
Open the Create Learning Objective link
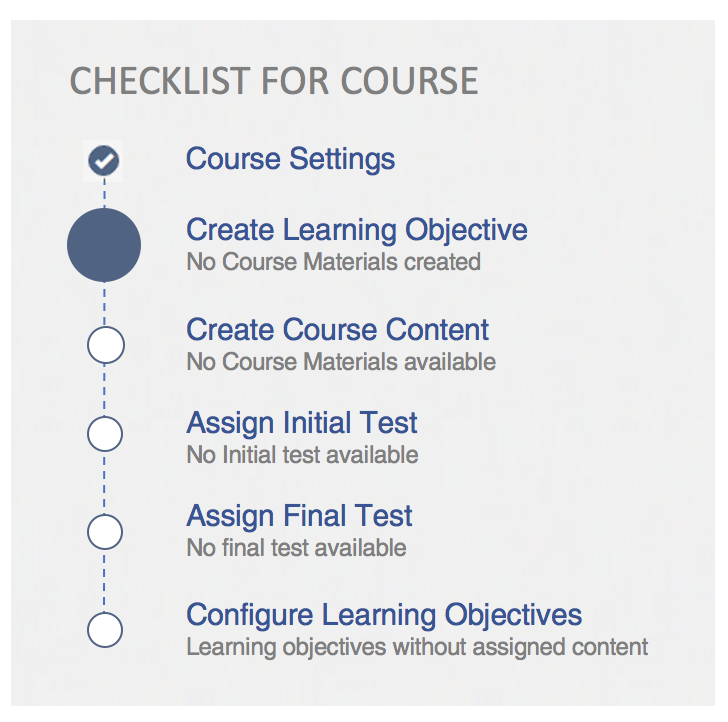pos(356,230)
